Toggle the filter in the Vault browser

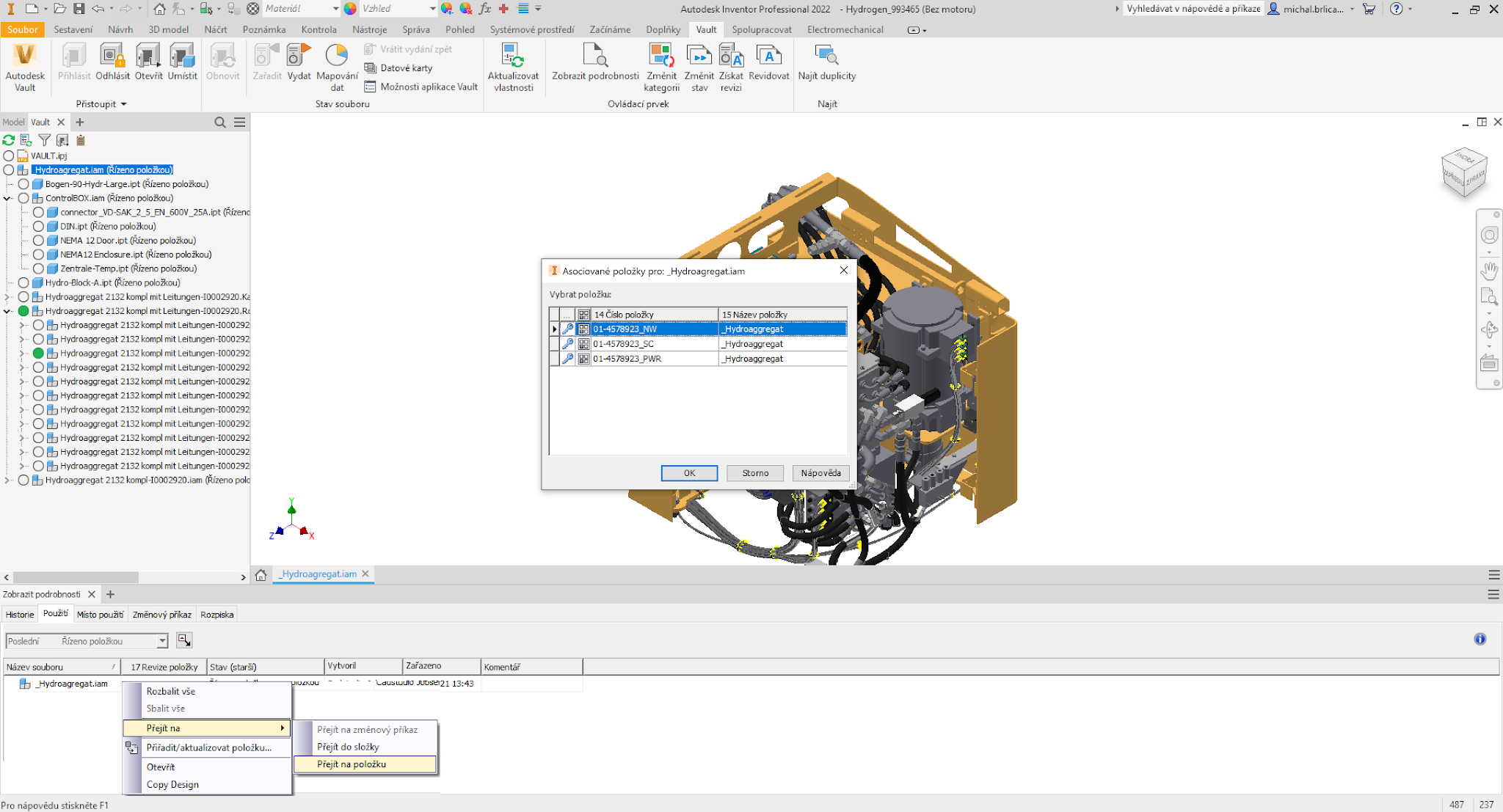click(x=44, y=140)
